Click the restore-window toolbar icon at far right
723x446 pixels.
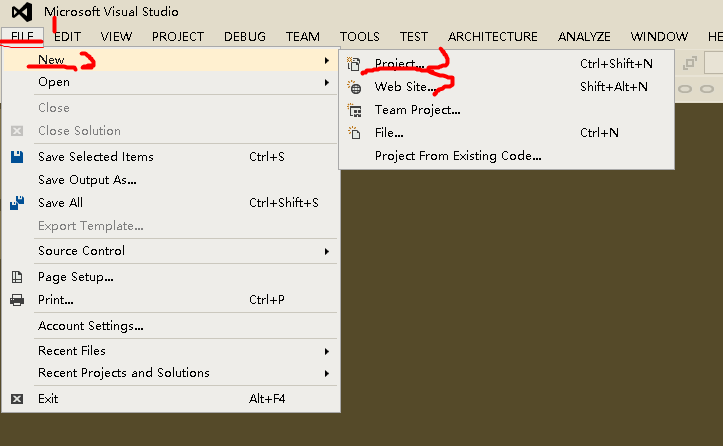pos(690,63)
